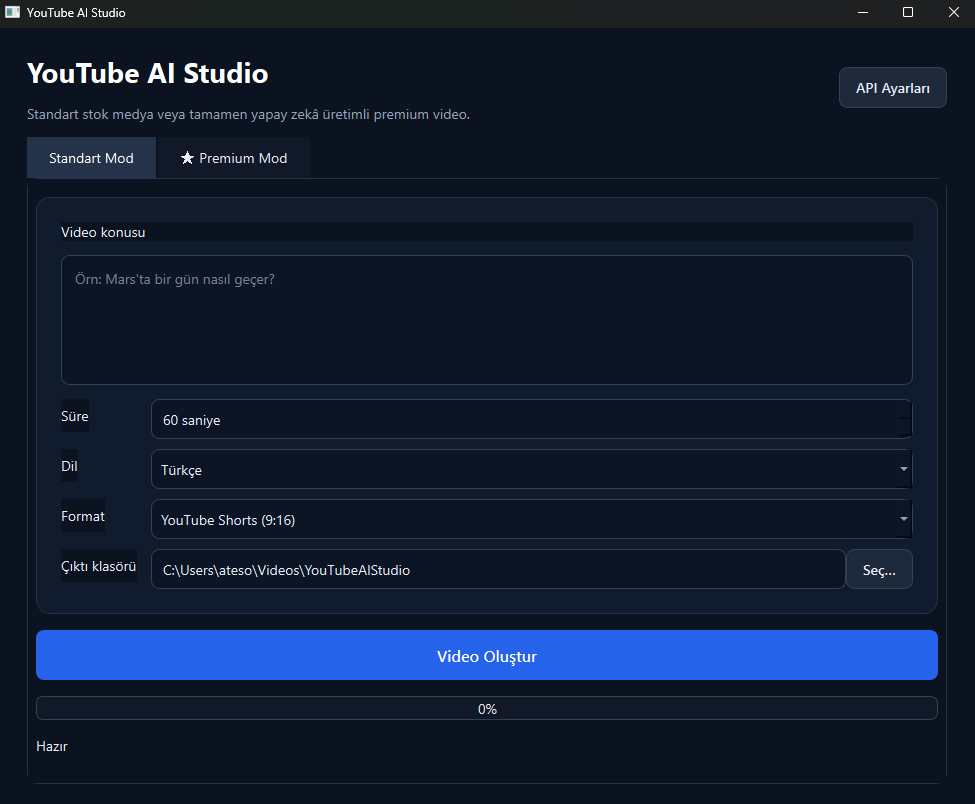
Task: Click the app icon in the title bar
Action: (12, 12)
